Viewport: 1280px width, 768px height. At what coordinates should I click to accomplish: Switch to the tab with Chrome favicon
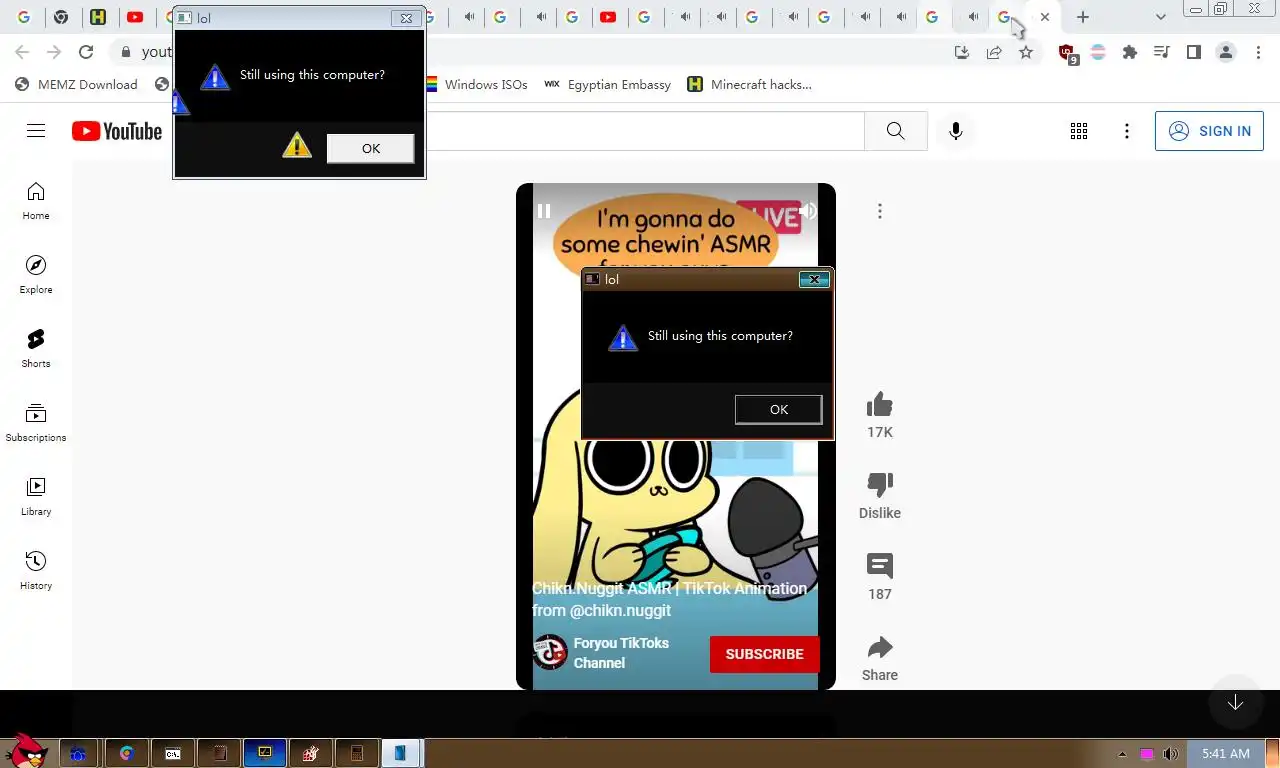pos(61,17)
